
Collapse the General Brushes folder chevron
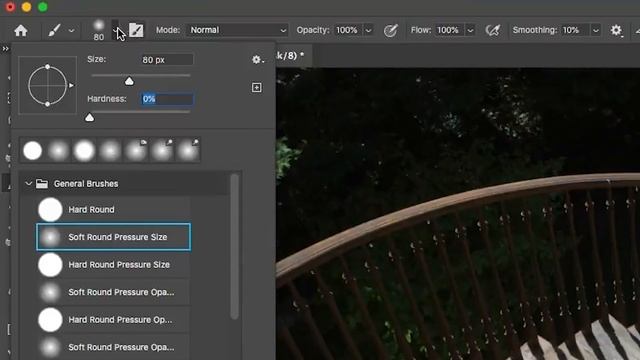(29, 184)
